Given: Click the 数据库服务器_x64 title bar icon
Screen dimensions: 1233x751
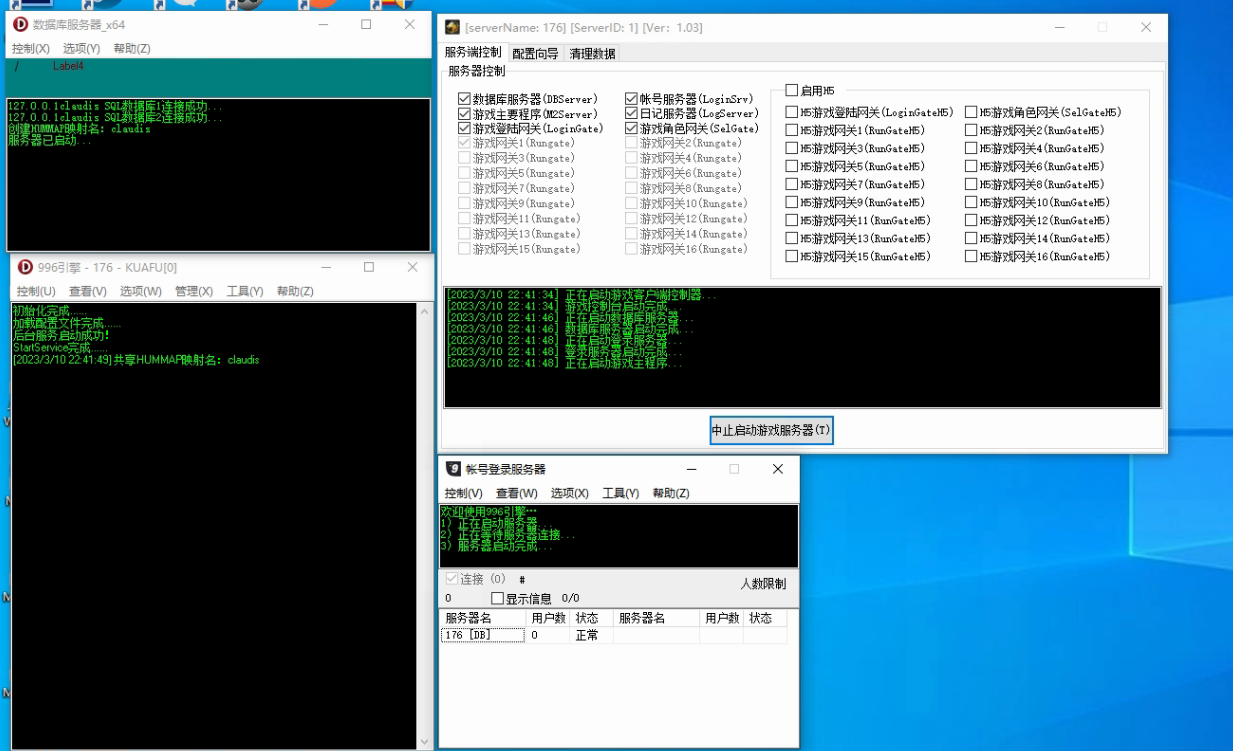Looking at the screenshot, I should pos(20,25).
